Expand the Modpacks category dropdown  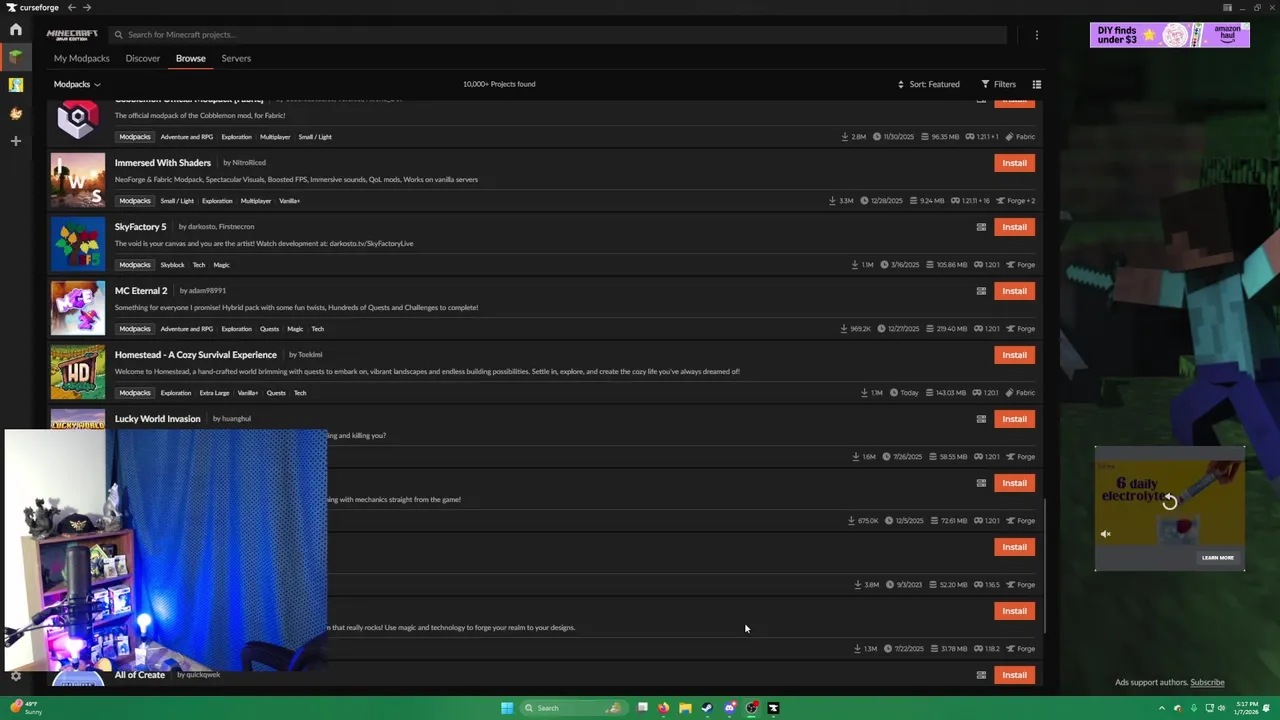pyautogui.click(x=77, y=84)
